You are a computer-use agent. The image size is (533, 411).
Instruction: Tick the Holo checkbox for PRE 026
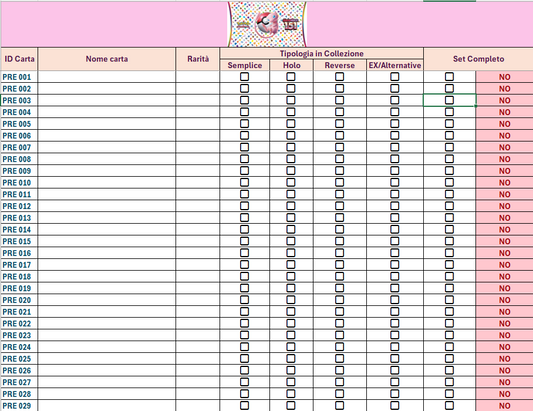pos(291,371)
